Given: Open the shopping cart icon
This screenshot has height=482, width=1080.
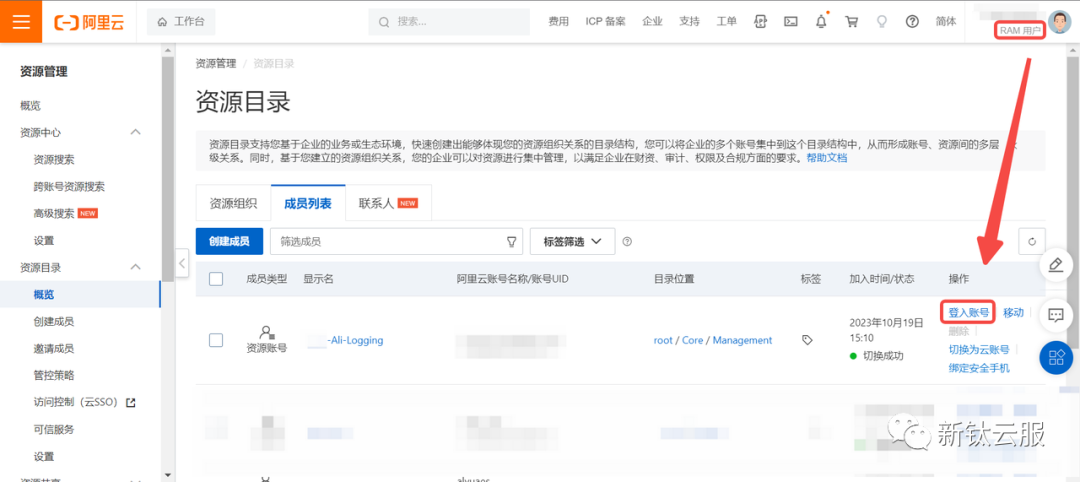Looking at the screenshot, I should [x=851, y=21].
